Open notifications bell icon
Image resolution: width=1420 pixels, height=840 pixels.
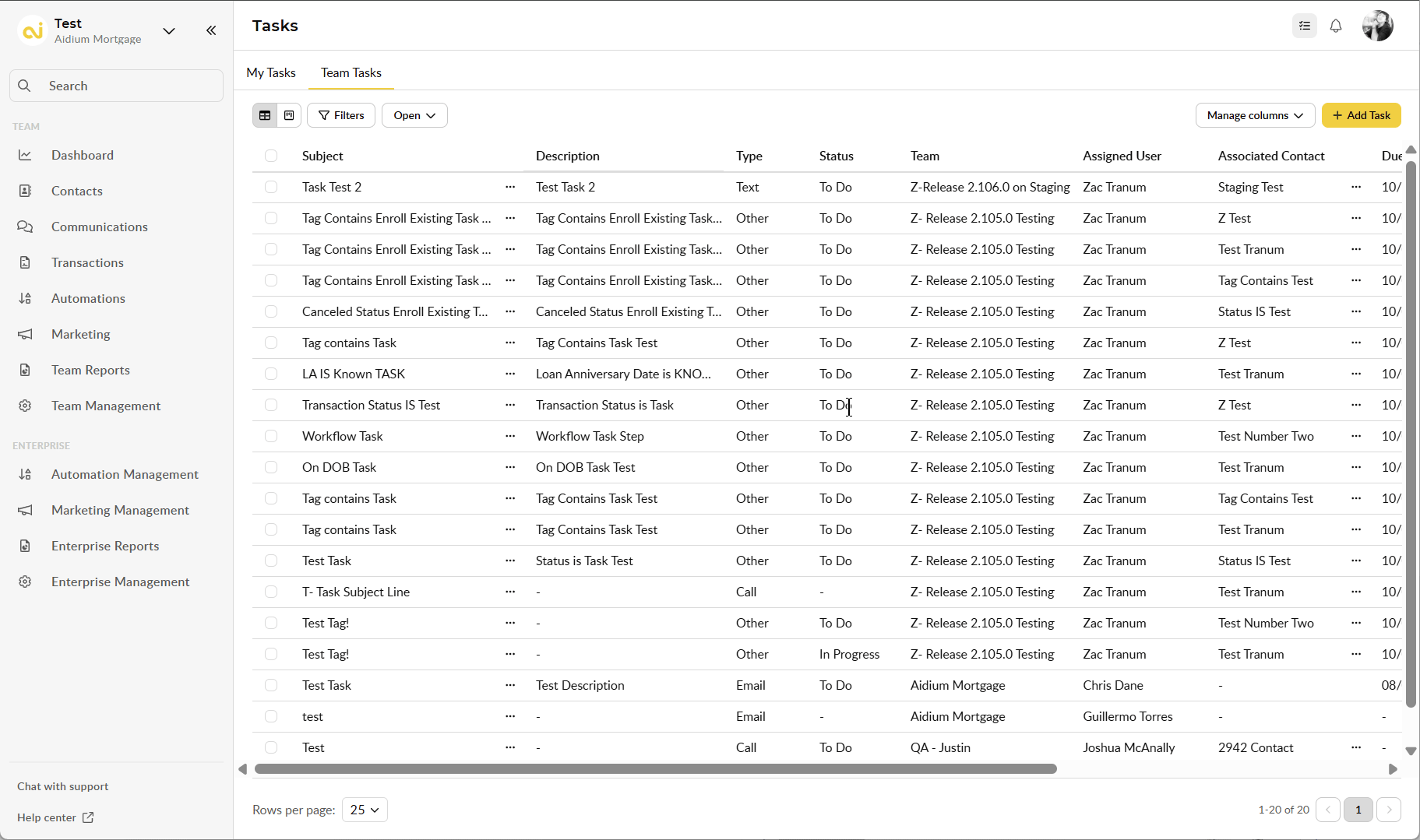tap(1336, 26)
